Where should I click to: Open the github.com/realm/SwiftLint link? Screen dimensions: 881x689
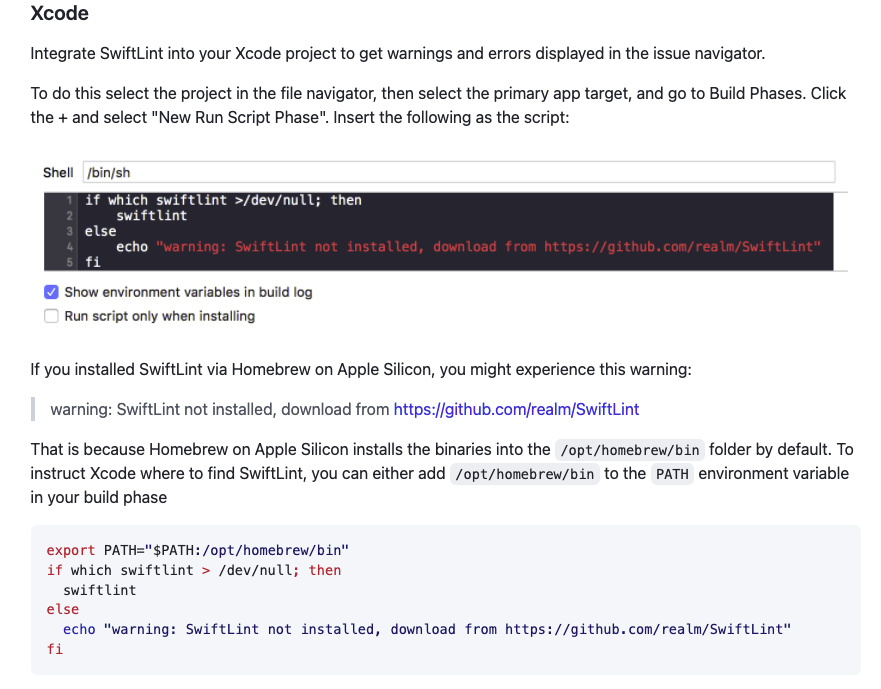click(516, 409)
